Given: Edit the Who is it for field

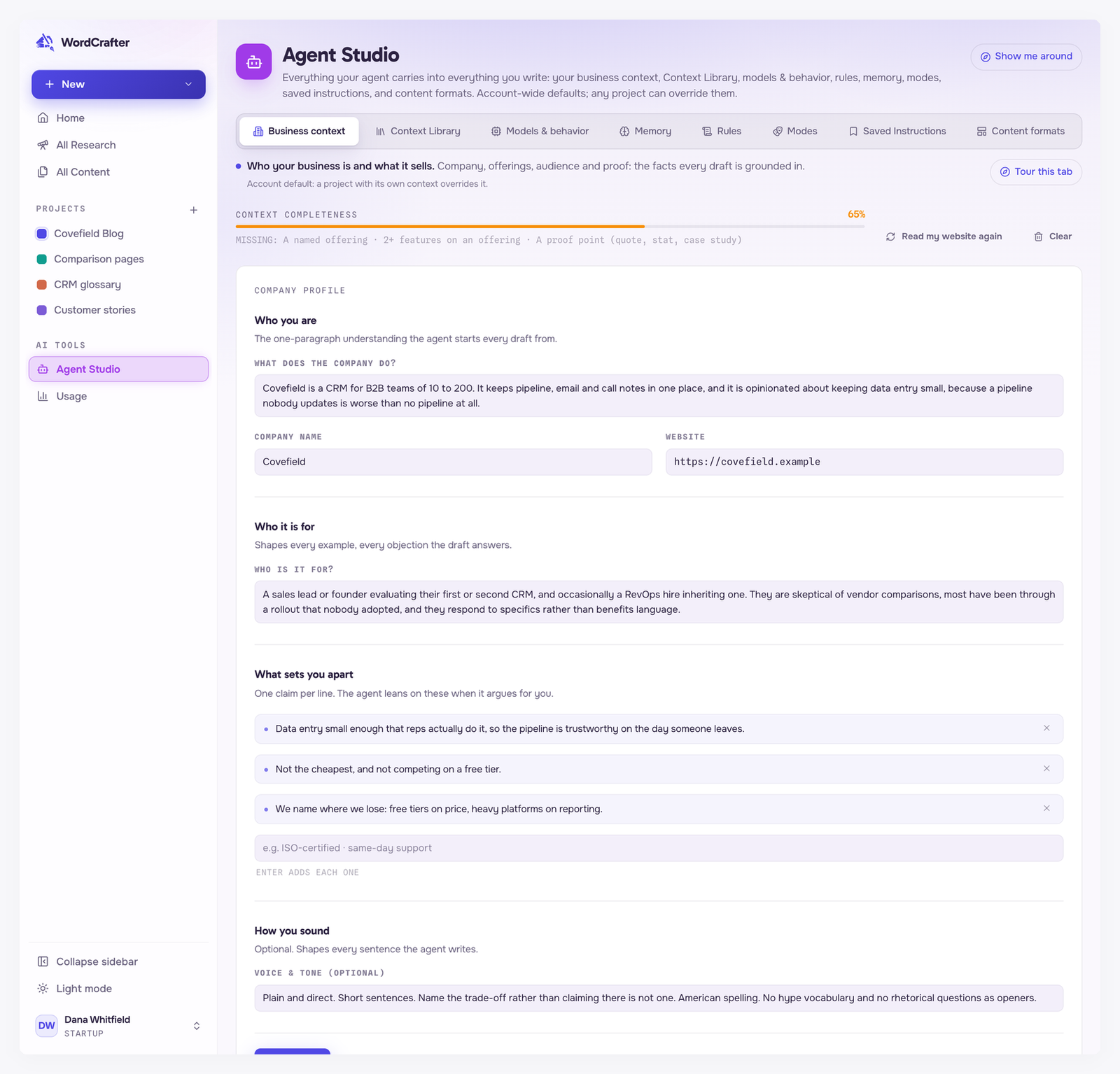Looking at the screenshot, I should [x=659, y=602].
